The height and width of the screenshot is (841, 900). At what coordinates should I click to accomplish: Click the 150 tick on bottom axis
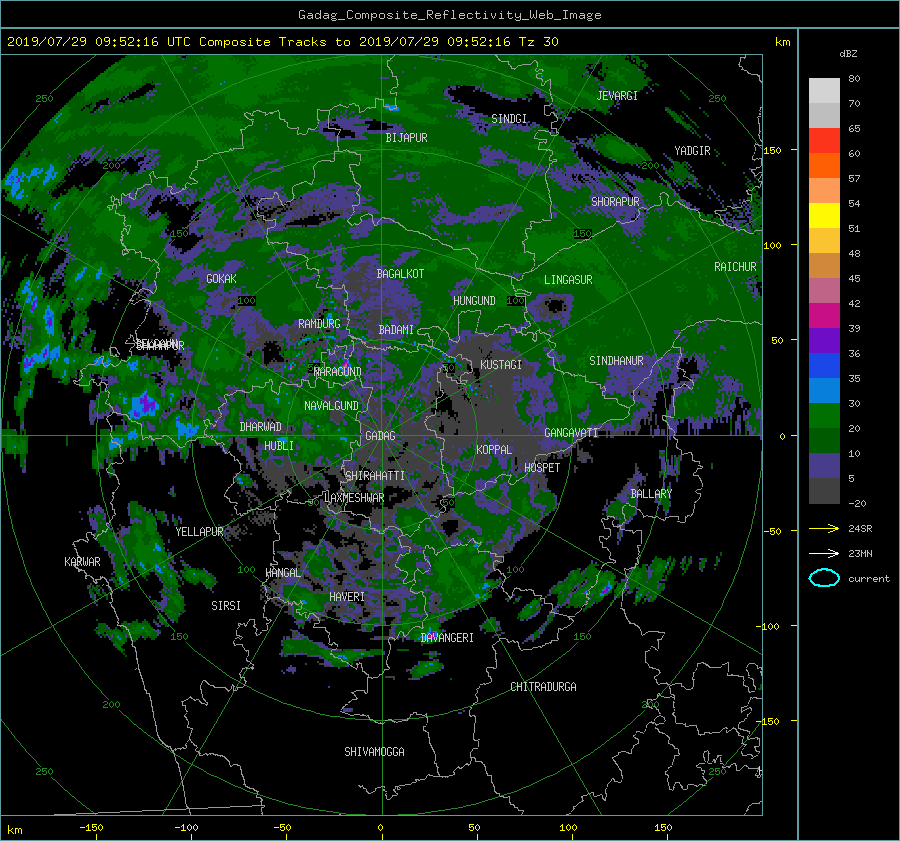pyautogui.click(x=663, y=828)
